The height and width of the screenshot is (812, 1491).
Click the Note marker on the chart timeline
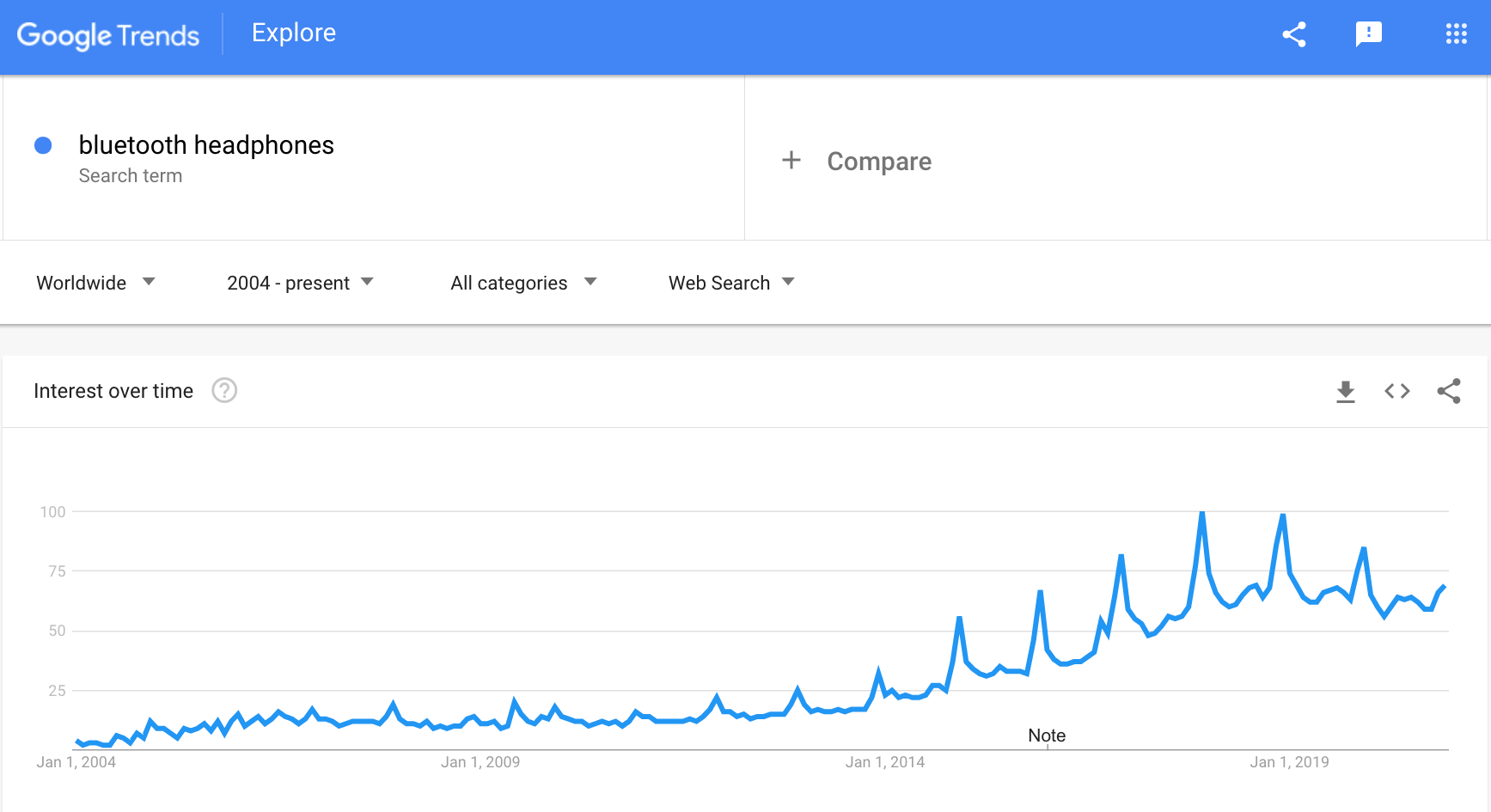(x=1047, y=736)
